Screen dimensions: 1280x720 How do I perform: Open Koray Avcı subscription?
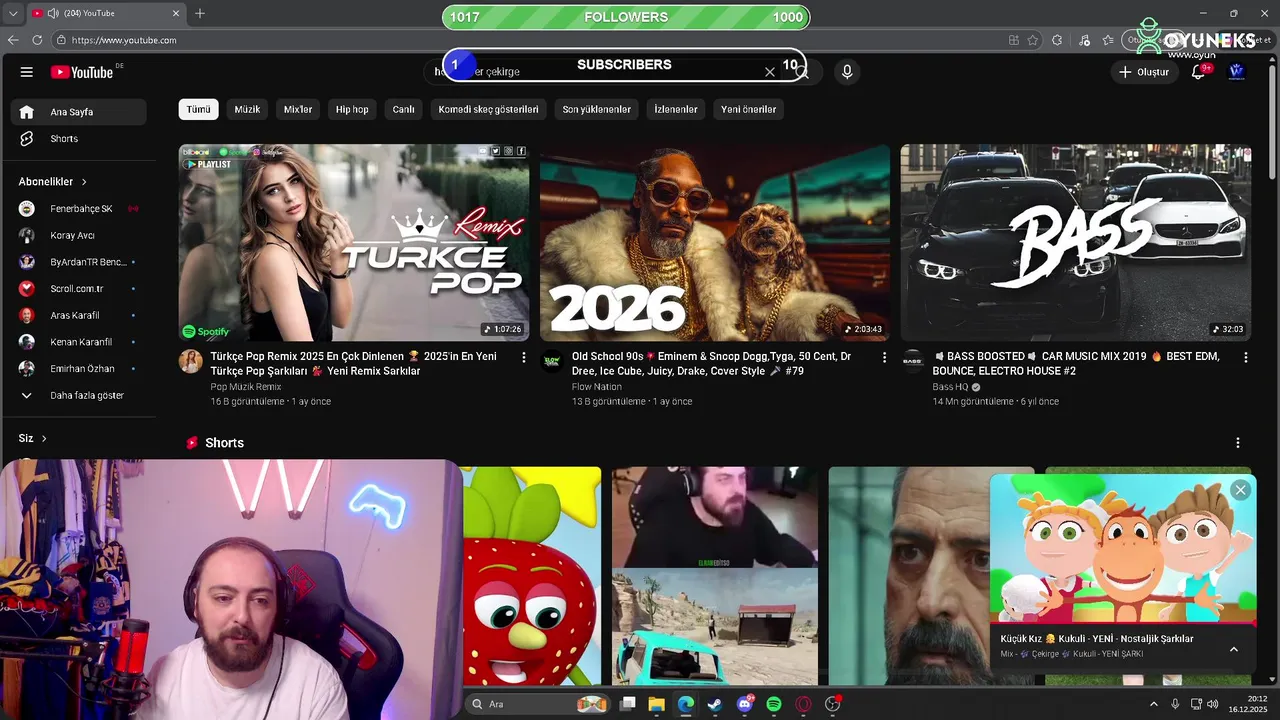(80, 235)
